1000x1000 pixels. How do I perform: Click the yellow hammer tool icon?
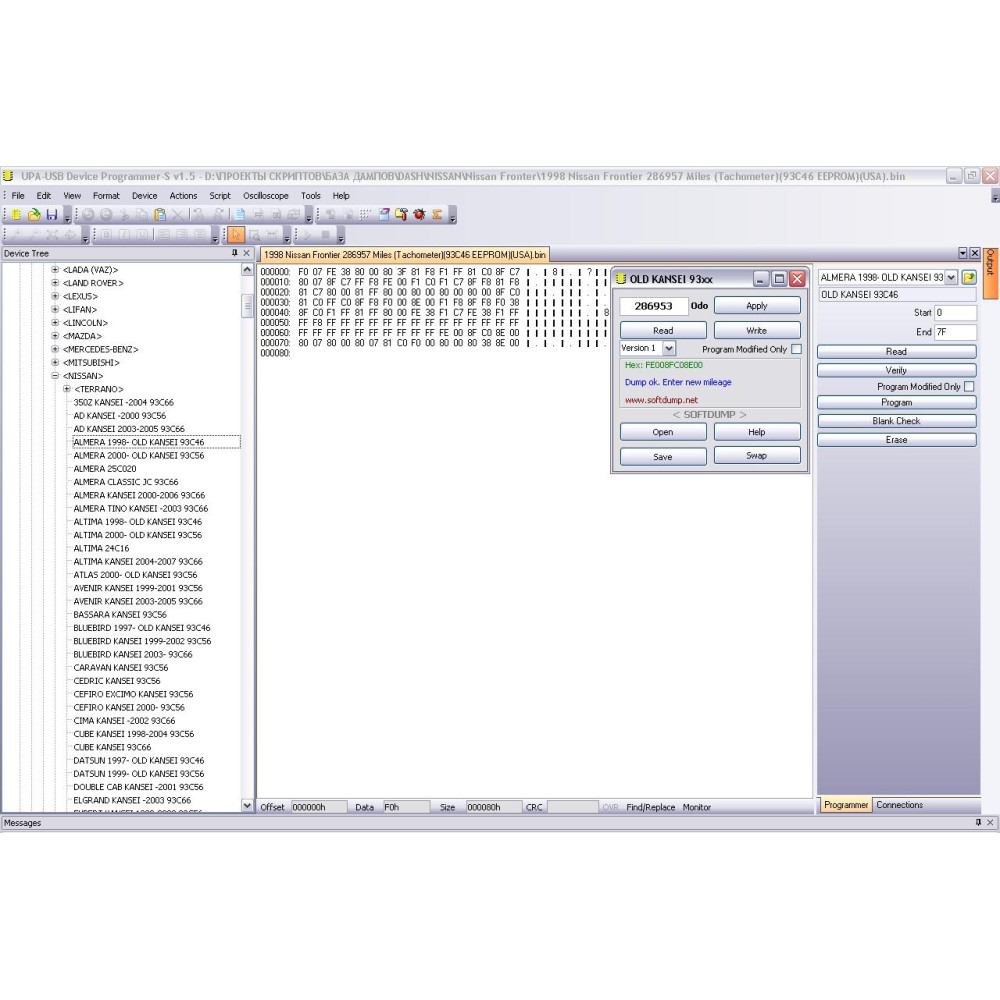click(401, 215)
